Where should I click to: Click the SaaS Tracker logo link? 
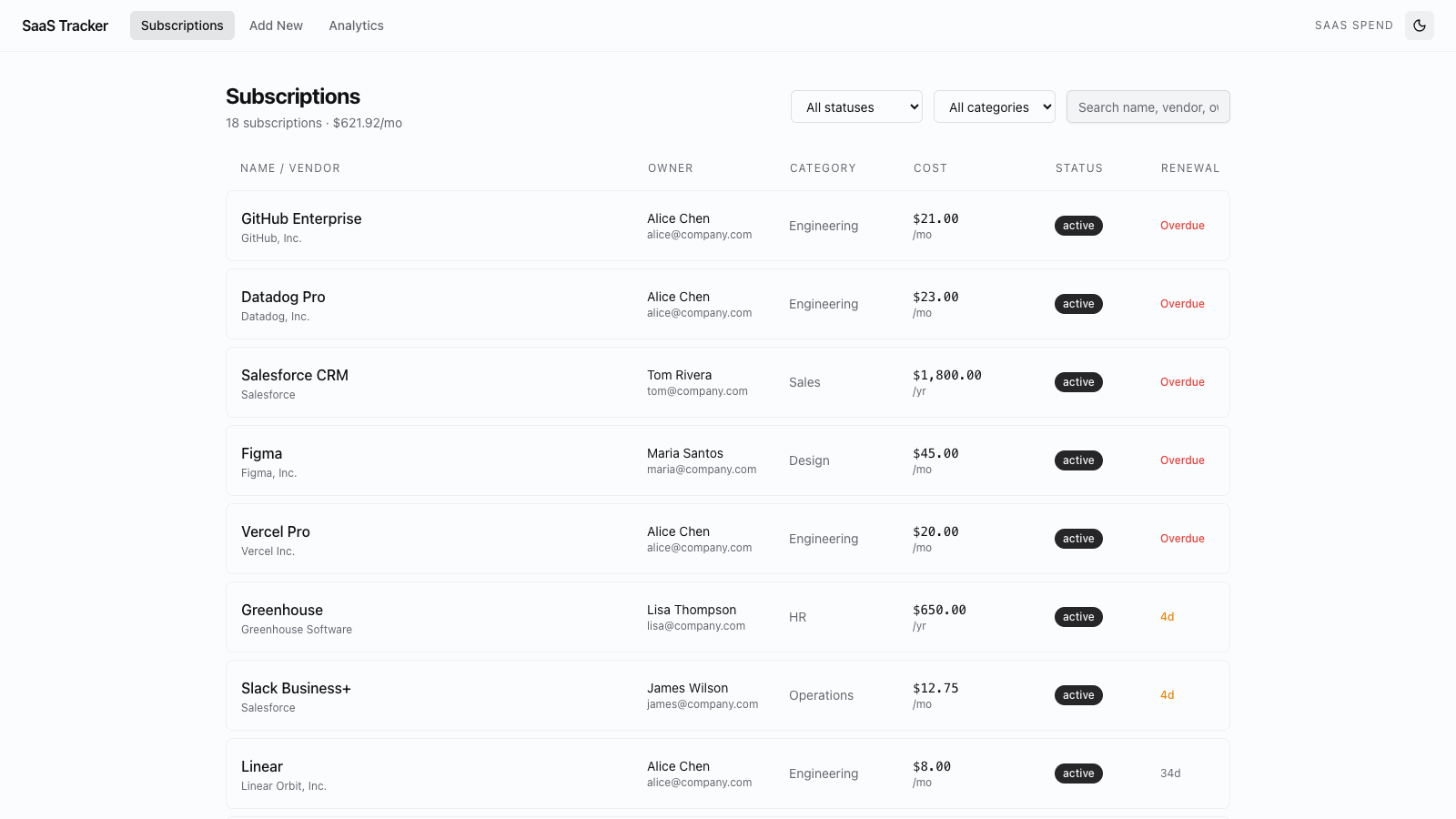coord(65,25)
